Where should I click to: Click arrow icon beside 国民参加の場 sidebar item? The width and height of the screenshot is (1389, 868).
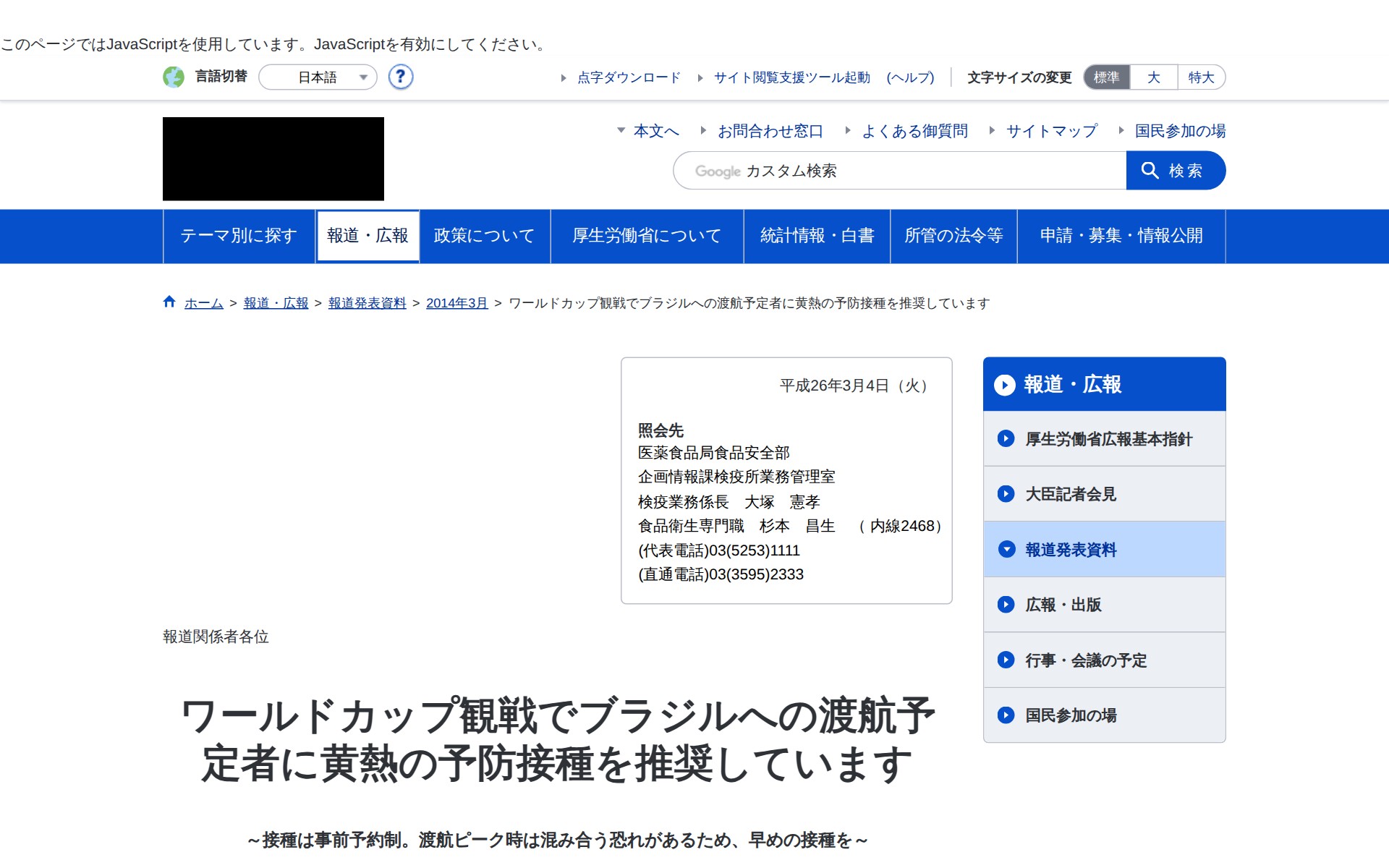click(1006, 715)
